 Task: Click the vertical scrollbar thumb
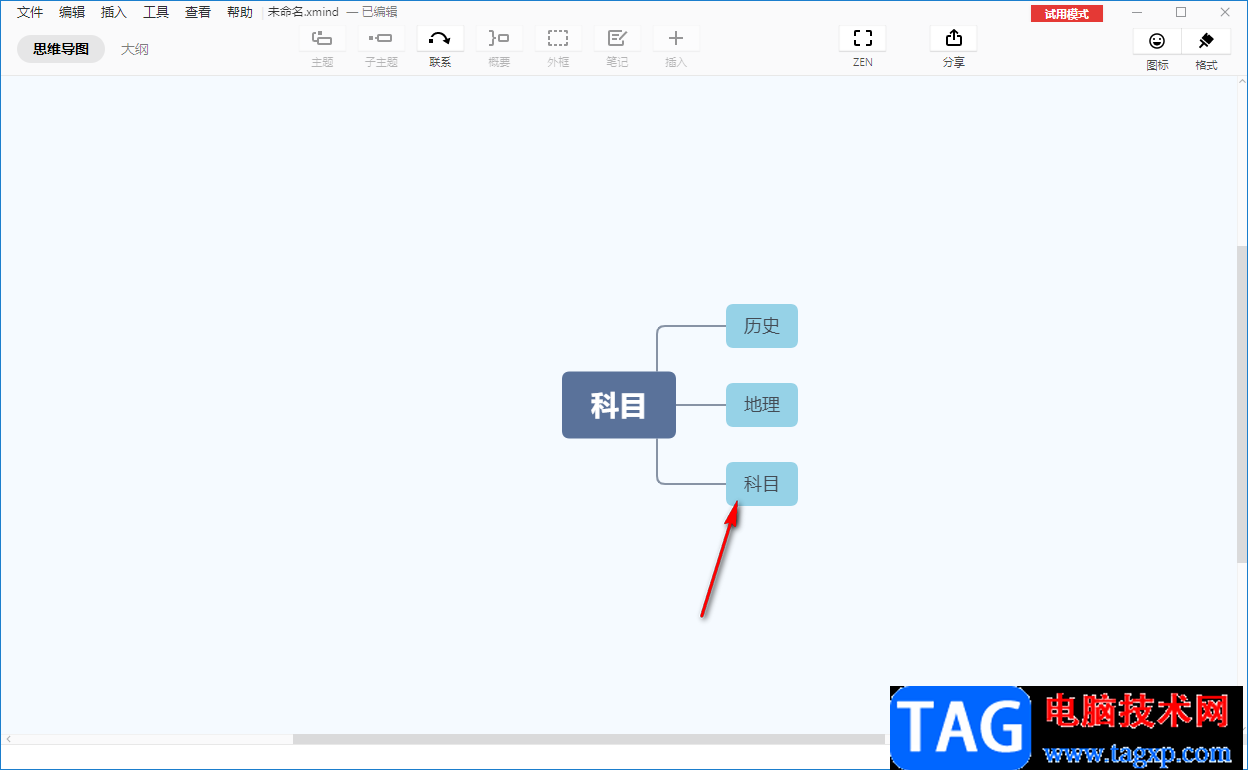(x=1242, y=404)
